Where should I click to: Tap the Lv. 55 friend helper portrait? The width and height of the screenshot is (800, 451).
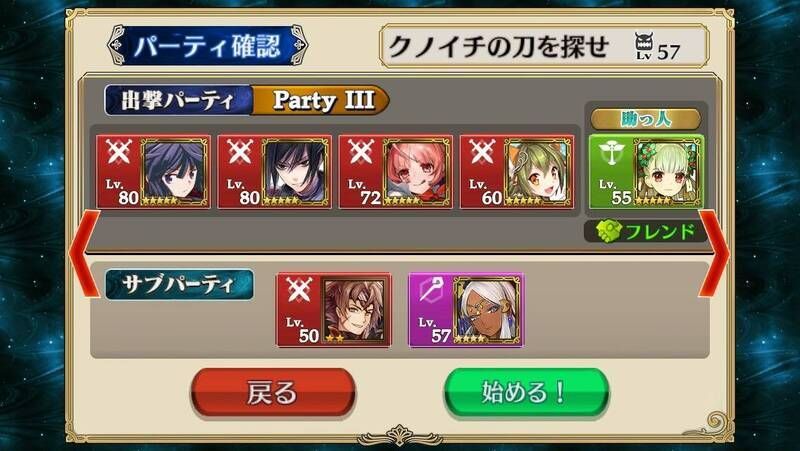point(667,171)
